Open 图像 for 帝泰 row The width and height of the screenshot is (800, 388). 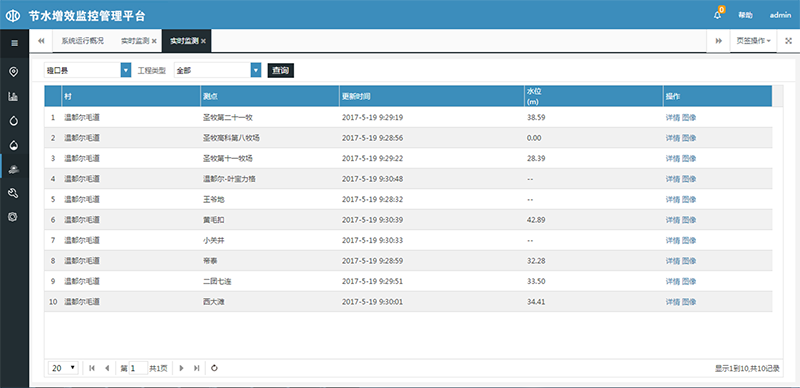(x=689, y=261)
